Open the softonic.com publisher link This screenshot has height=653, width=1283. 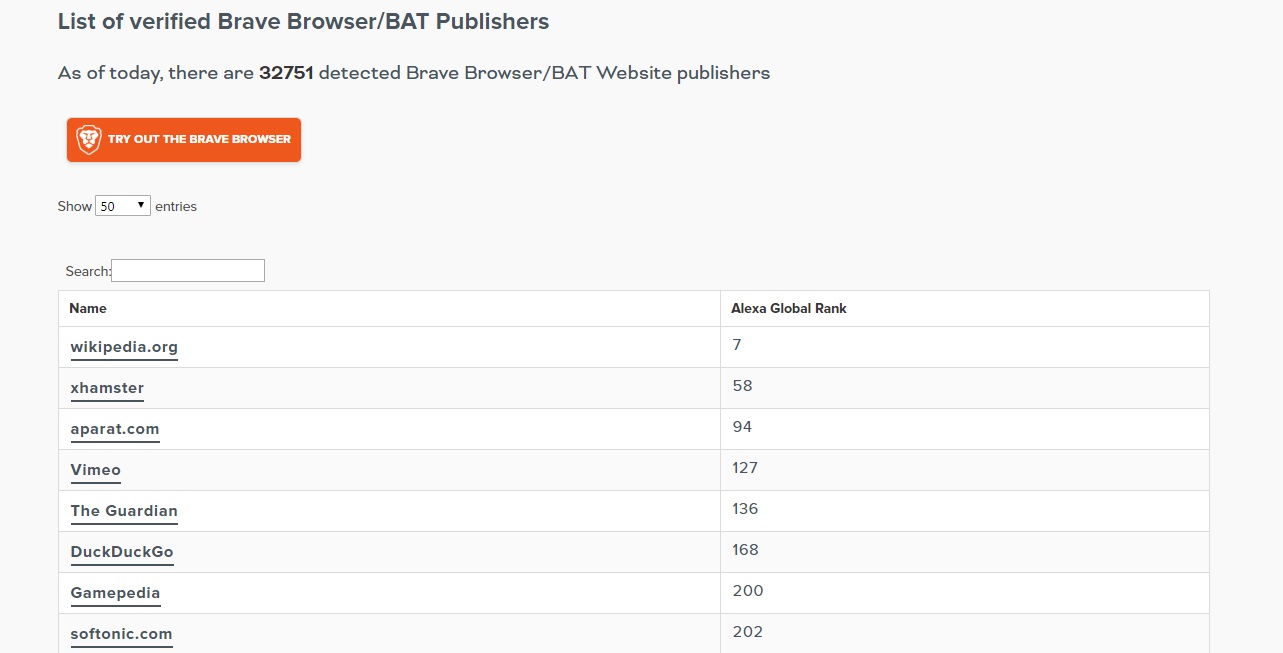pos(121,634)
